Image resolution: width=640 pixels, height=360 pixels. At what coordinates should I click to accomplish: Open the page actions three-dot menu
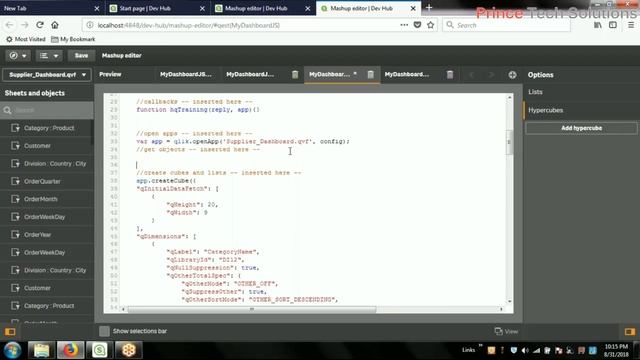[x=404, y=25]
